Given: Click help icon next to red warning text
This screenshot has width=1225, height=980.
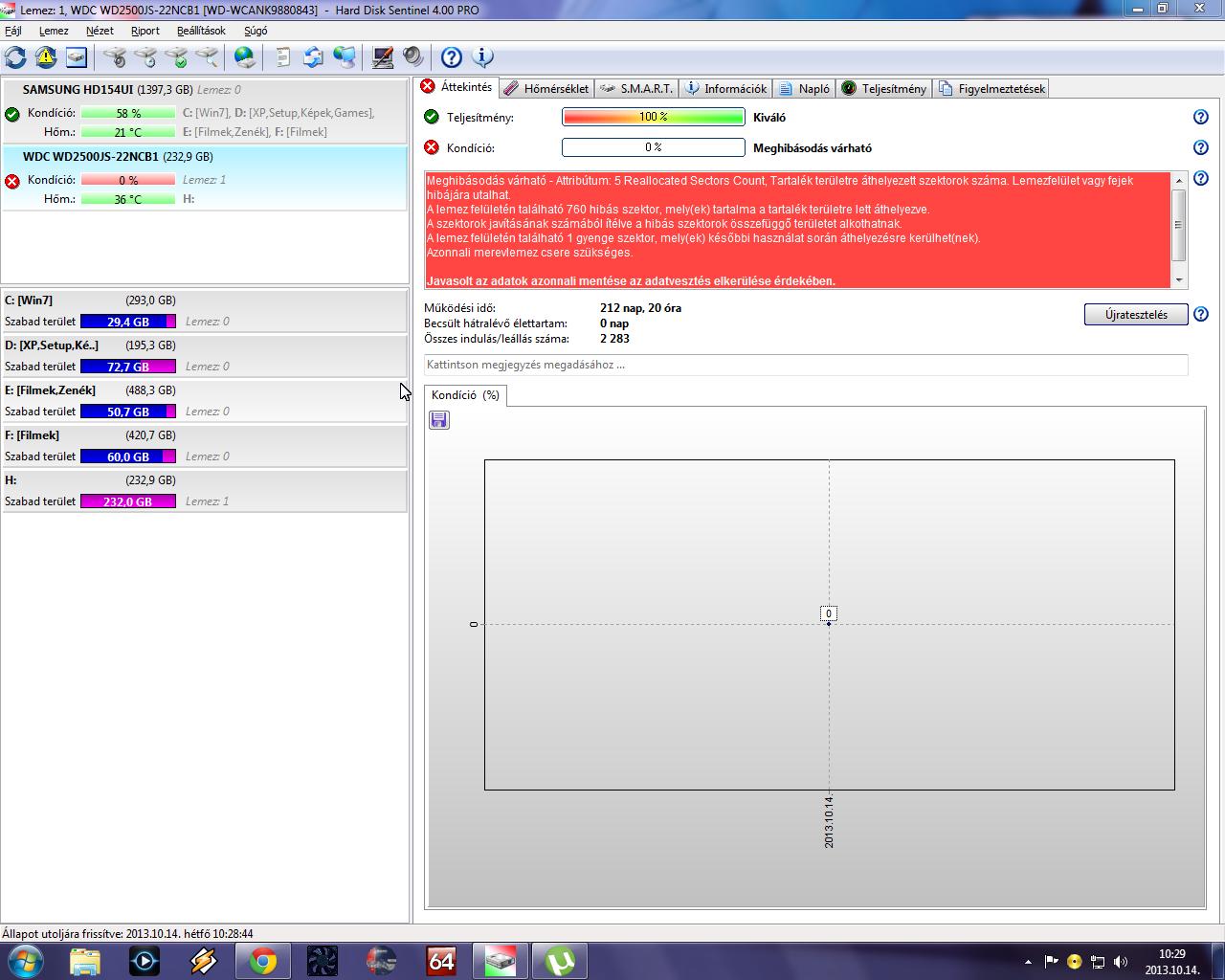Looking at the screenshot, I should (1201, 178).
